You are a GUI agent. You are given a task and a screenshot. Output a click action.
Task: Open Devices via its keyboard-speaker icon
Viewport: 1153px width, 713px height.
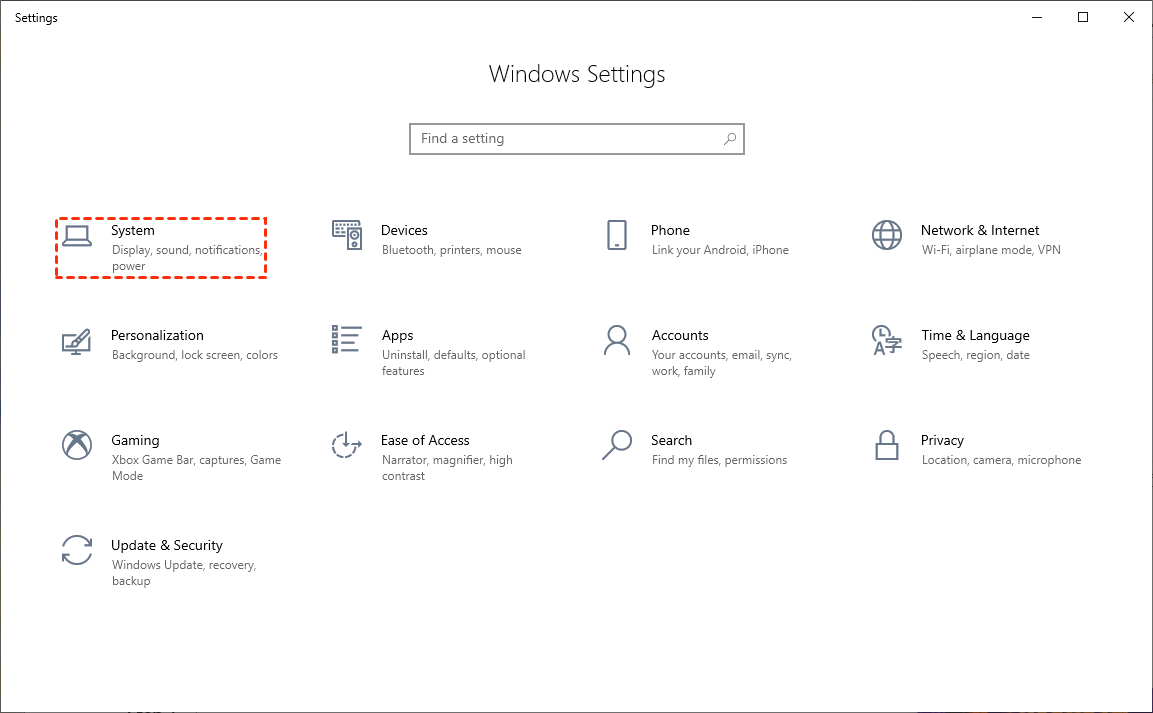tap(346, 235)
